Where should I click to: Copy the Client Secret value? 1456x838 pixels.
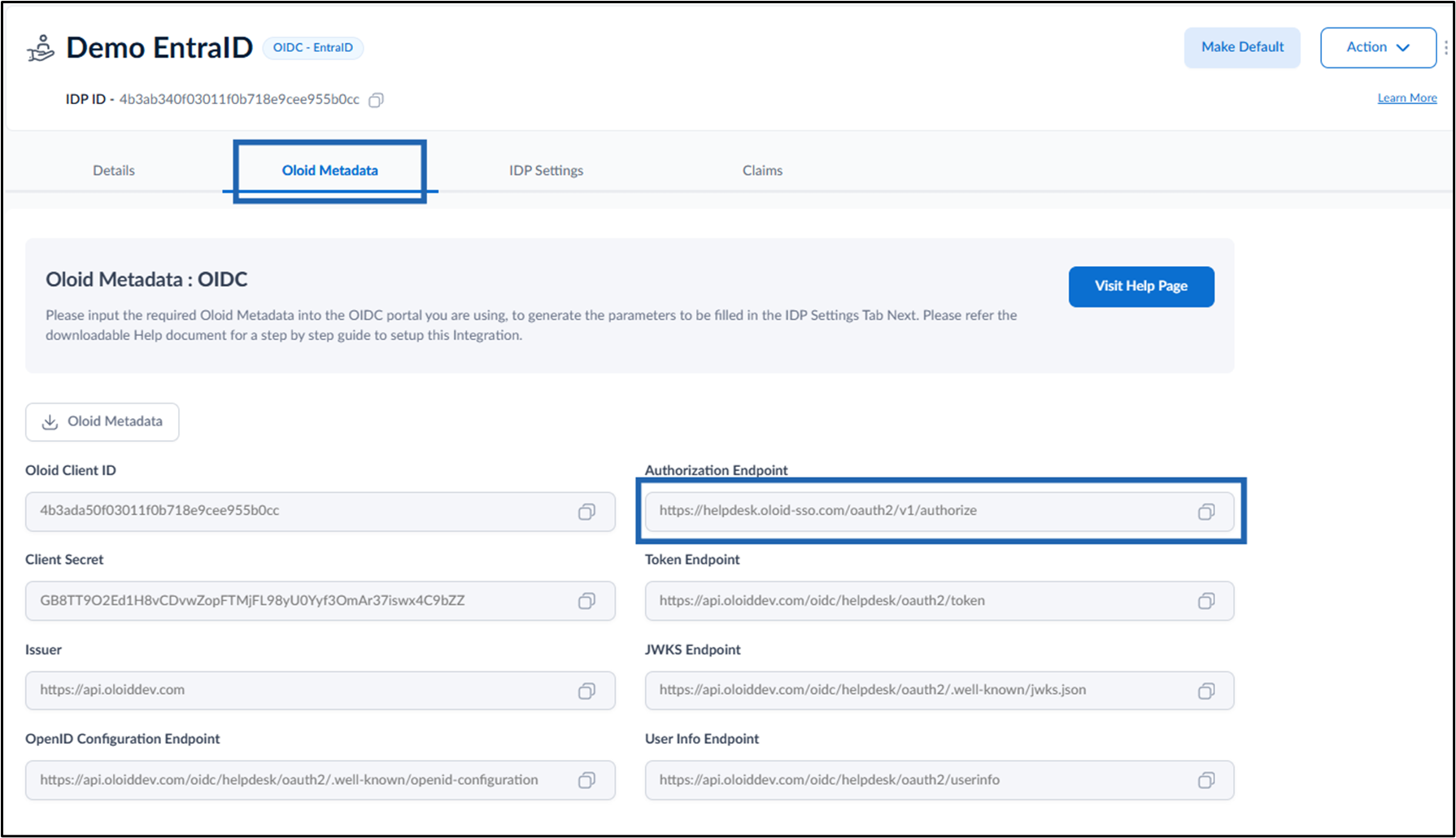coord(586,601)
